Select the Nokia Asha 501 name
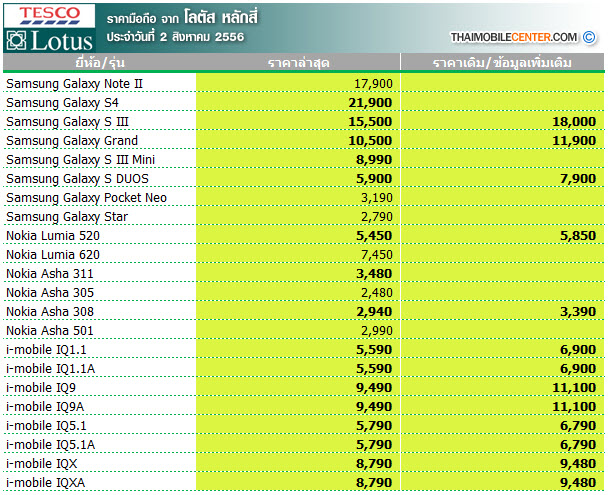Viewport: 608px width, 495px height. click(50, 331)
